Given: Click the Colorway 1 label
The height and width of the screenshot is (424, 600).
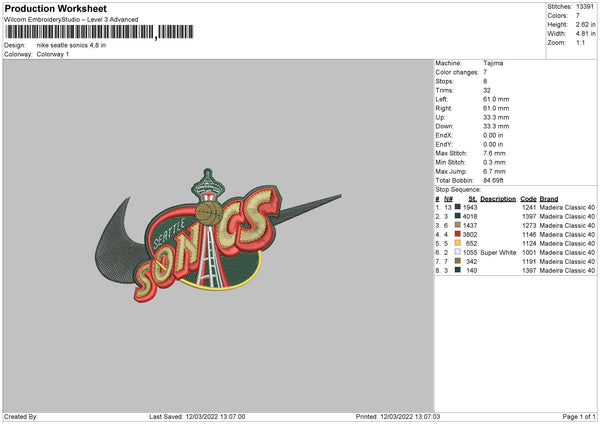Looking at the screenshot, I should click(53, 54).
